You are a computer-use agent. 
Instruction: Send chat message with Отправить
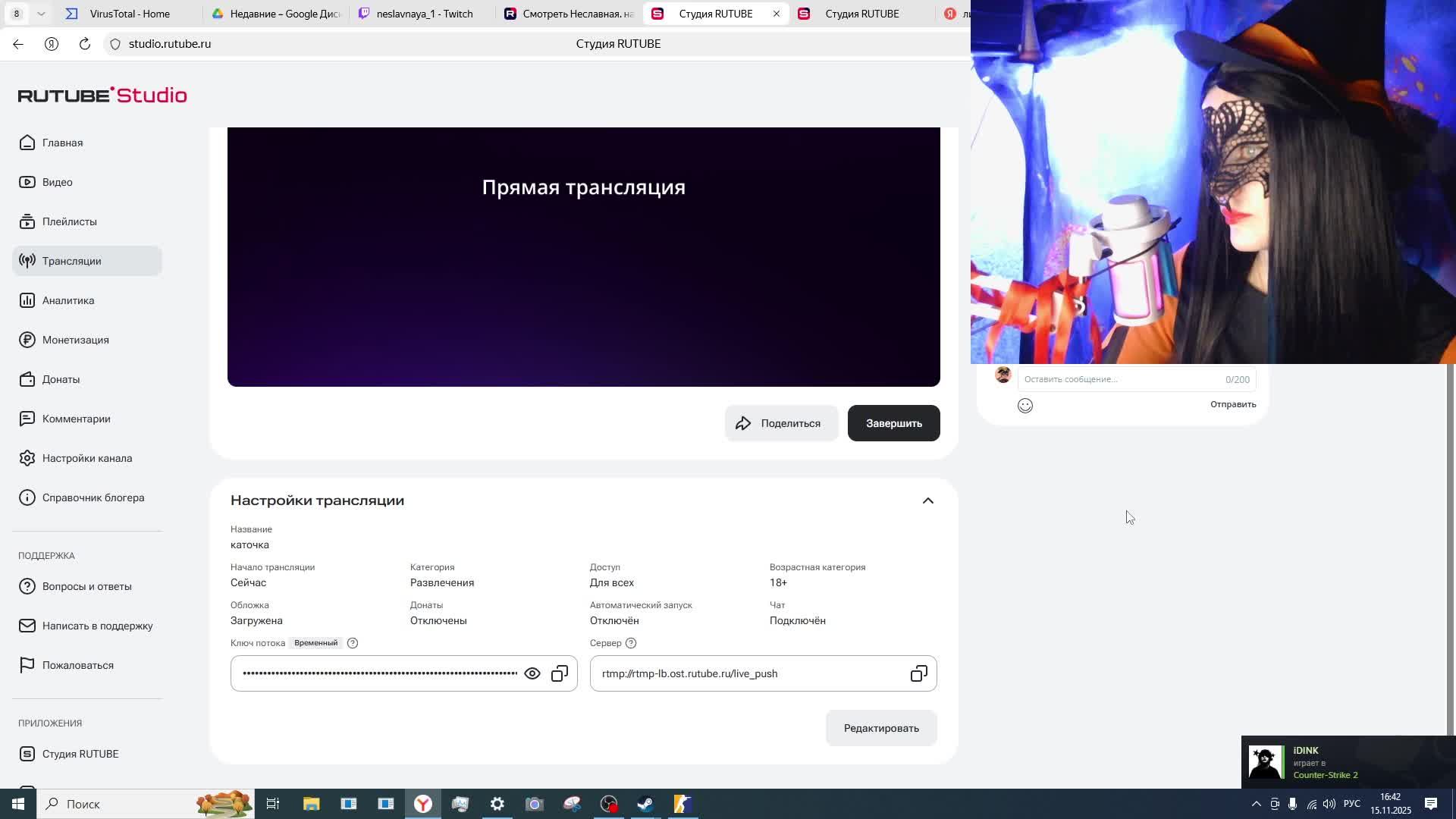(x=1232, y=404)
